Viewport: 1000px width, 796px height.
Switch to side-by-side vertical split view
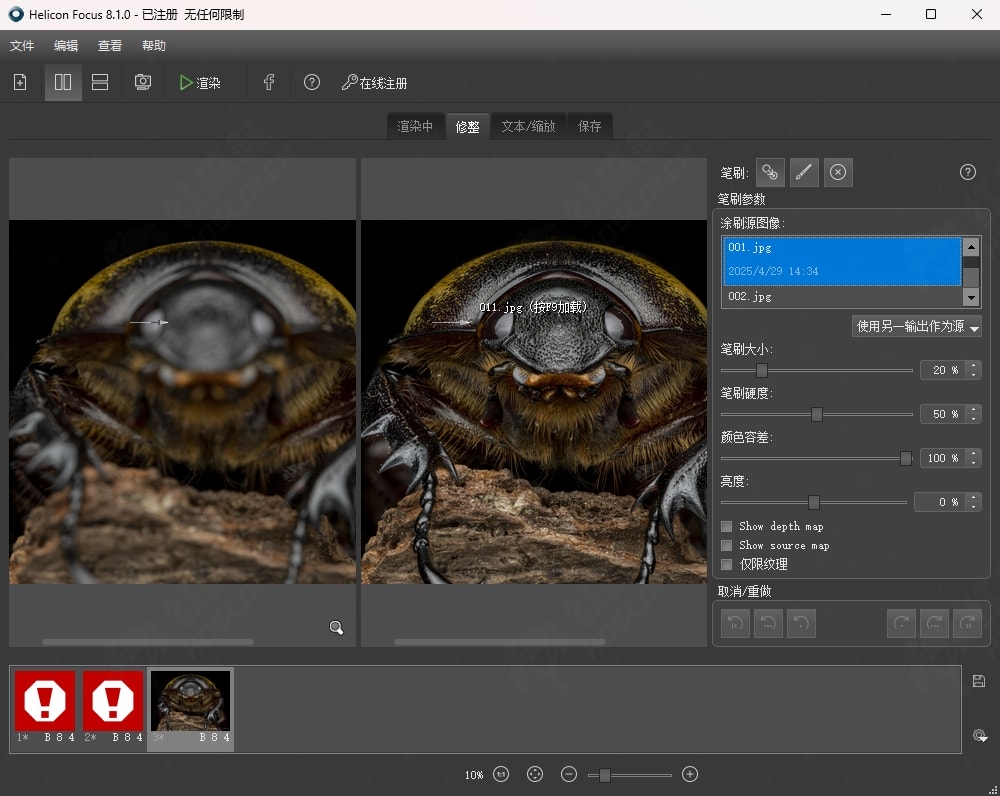(x=63, y=83)
